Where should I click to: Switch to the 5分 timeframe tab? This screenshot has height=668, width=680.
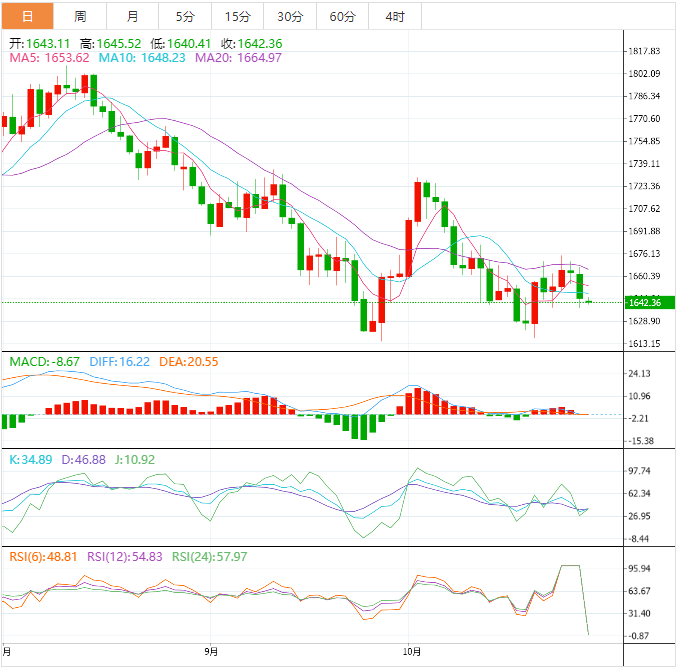point(185,16)
